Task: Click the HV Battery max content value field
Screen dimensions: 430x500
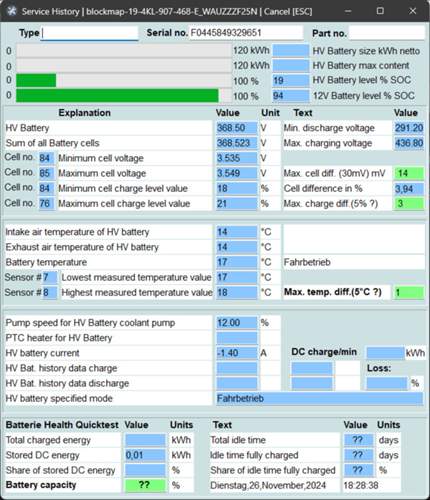Action: point(291,65)
